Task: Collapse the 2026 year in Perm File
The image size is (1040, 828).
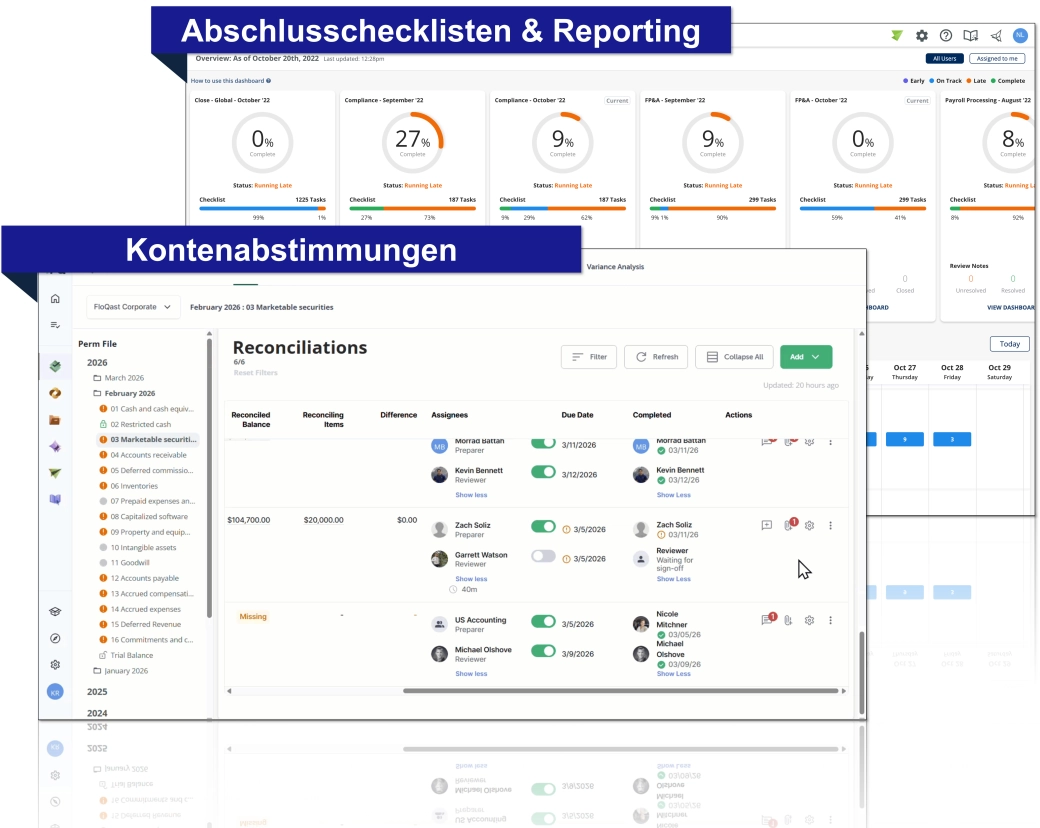Action: tap(97, 362)
